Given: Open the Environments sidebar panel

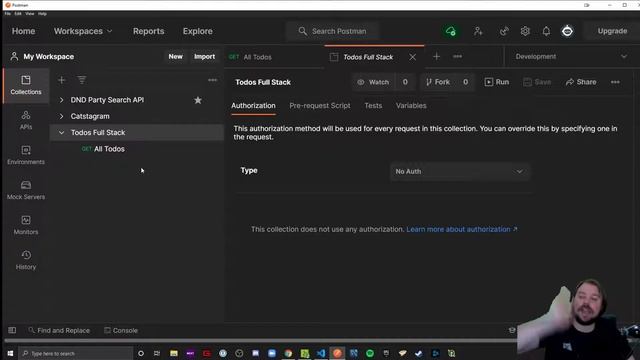Looking at the screenshot, I should pos(26,156).
